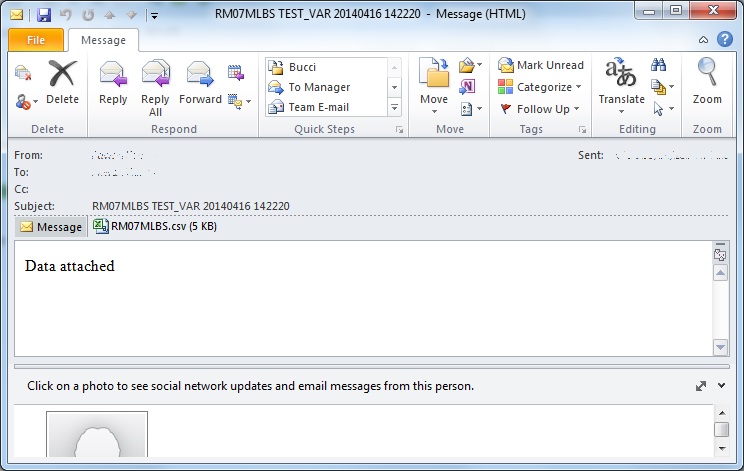
Task: Open Tags dialog launcher
Action: [582, 129]
